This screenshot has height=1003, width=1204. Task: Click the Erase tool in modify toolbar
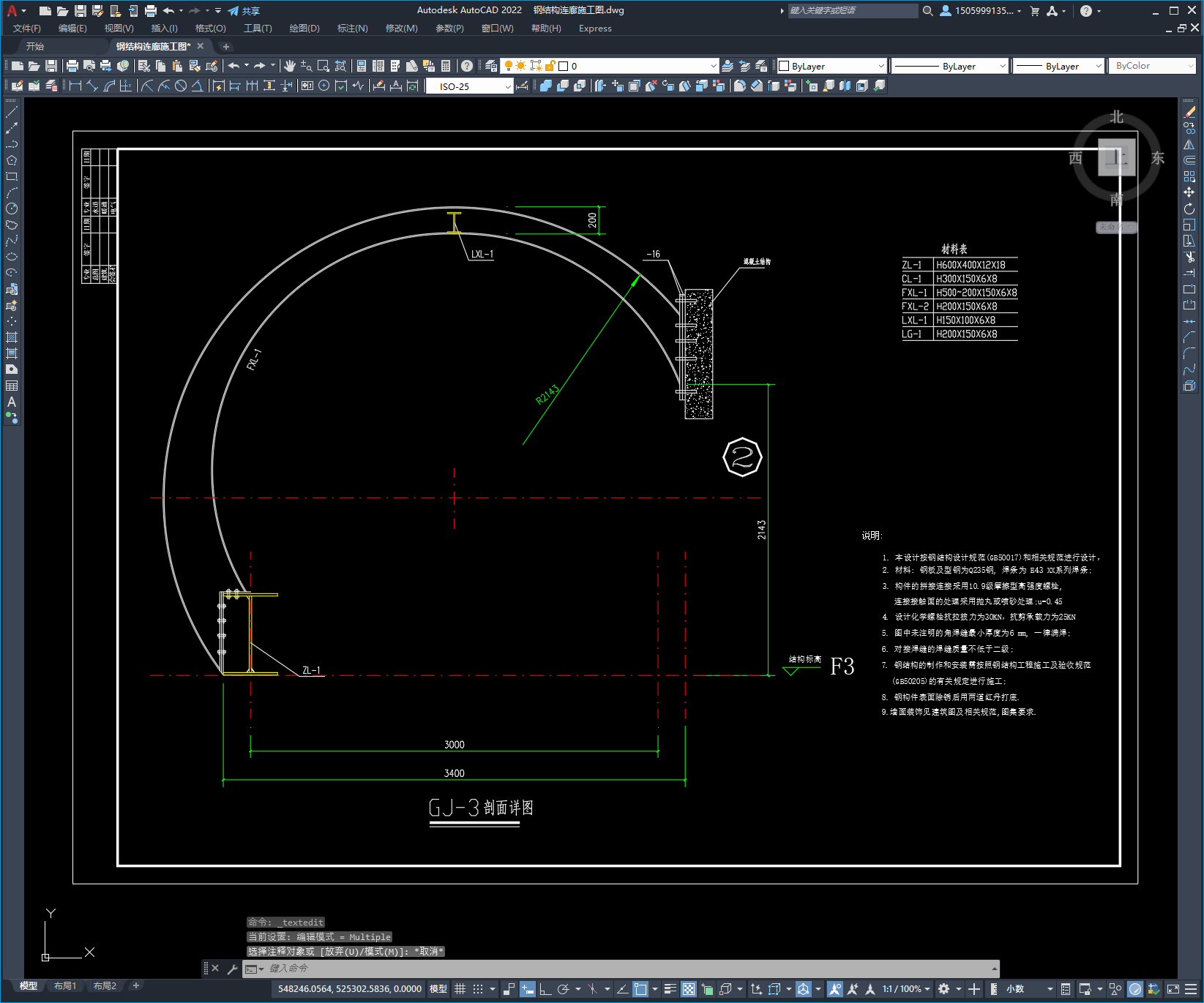click(1189, 113)
